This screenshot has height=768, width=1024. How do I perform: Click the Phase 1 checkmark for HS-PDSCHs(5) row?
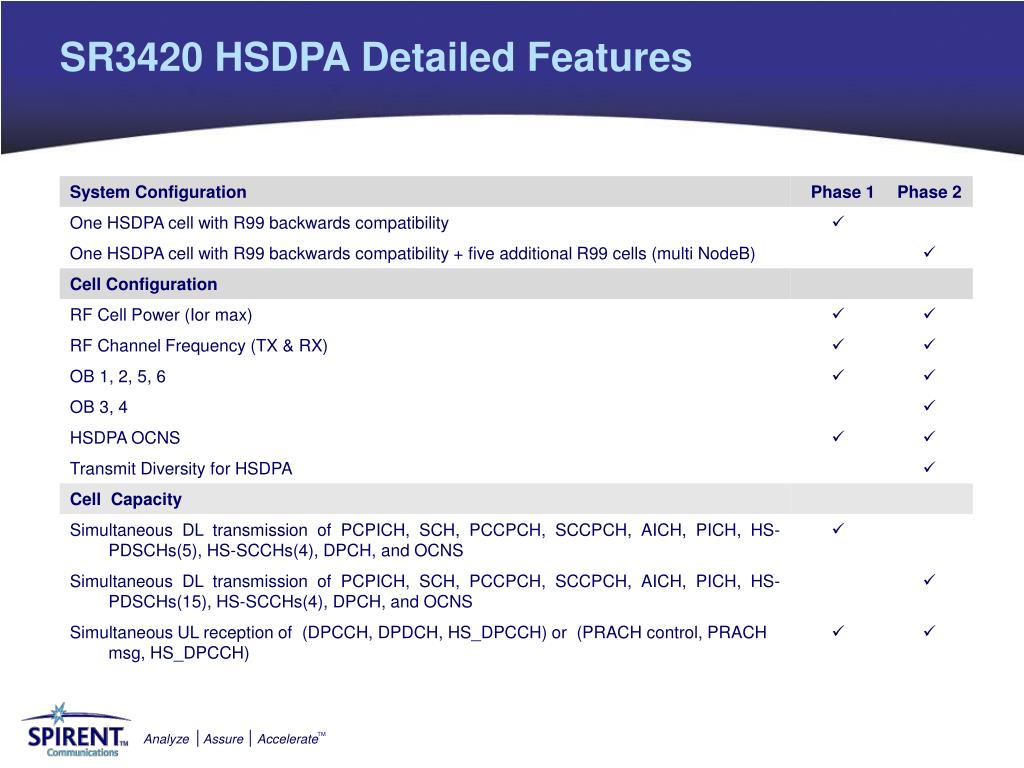[838, 528]
